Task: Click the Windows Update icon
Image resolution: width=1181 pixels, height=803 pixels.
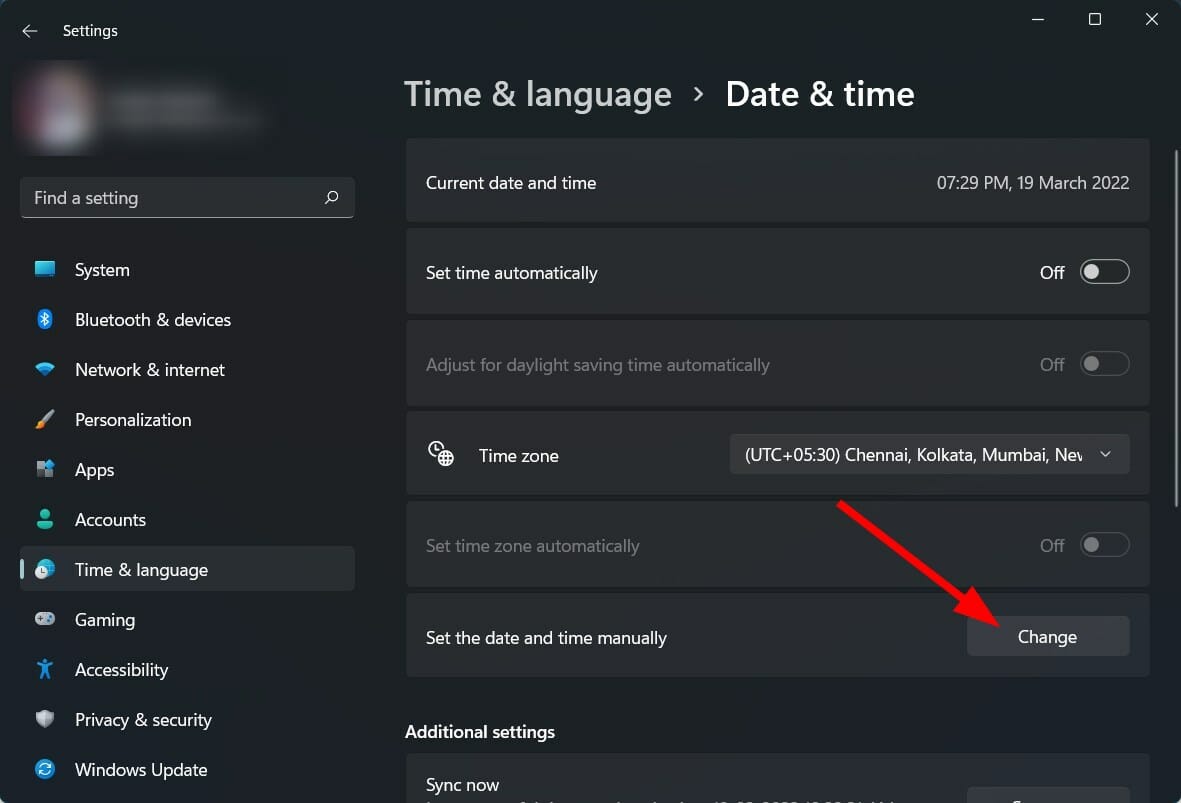Action: pos(45,769)
